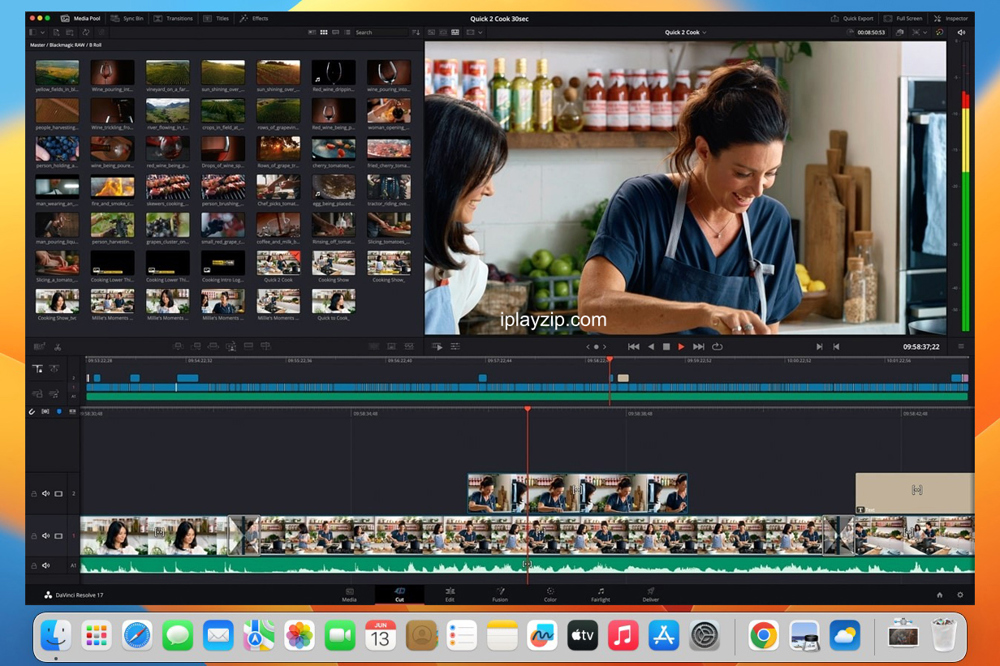1000x666 pixels.
Task: Click the ripple overwrite icon
Action: [x=213, y=346]
